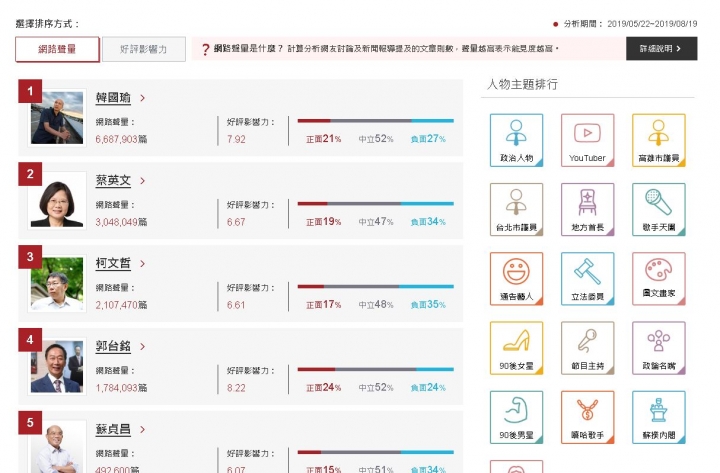Select the 台北市議員 category card
The image size is (720, 473).
tap(516, 209)
